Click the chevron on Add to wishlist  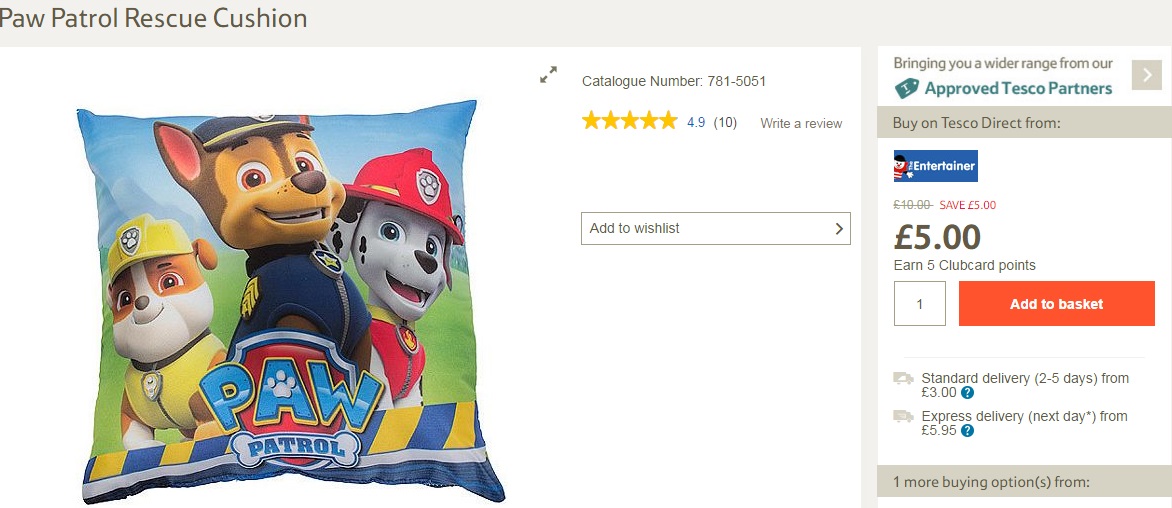(x=839, y=228)
